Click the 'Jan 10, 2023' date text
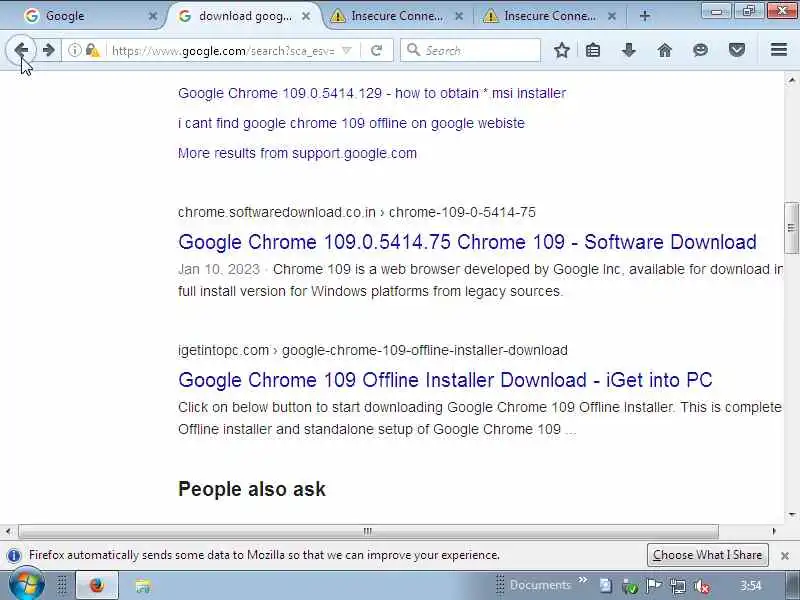Viewport: 800px width, 600px height. click(x=218, y=269)
